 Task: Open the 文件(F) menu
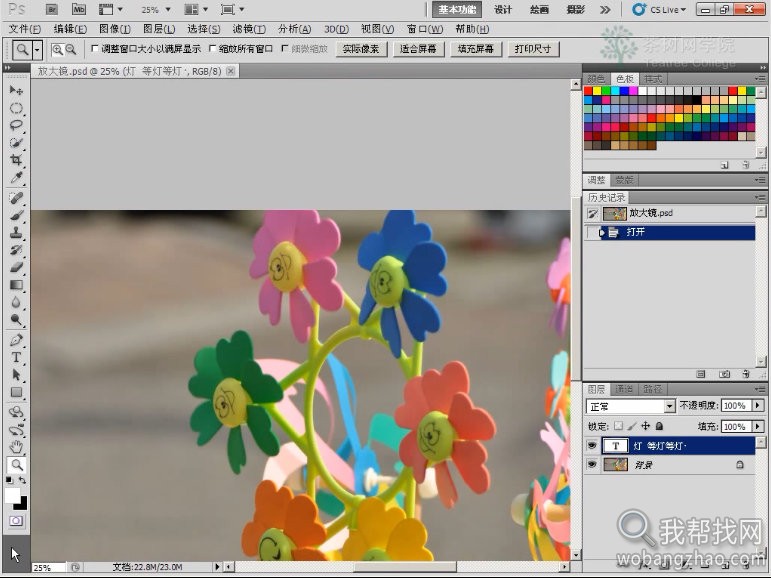click(x=25, y=29)
